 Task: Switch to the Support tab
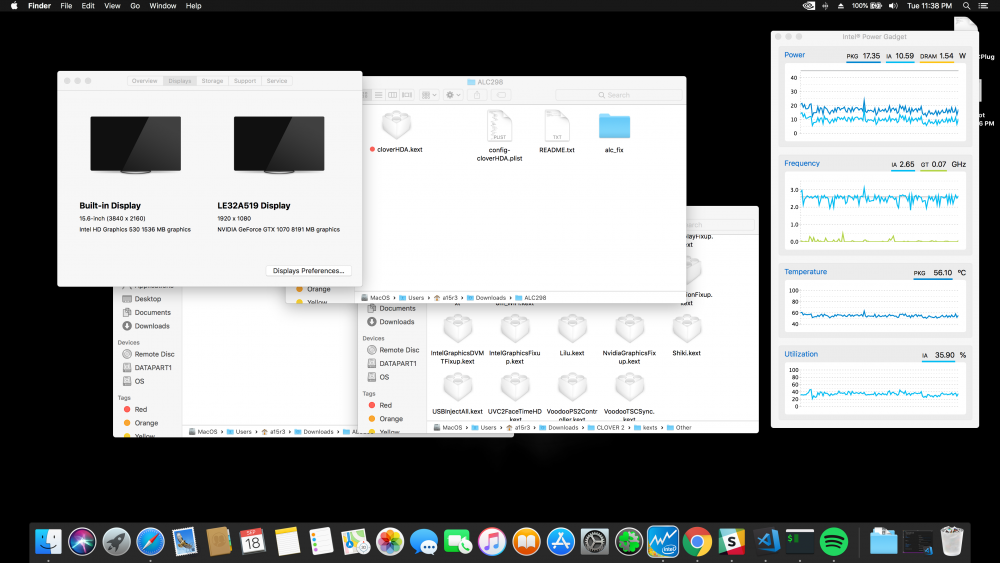point(245,81)
